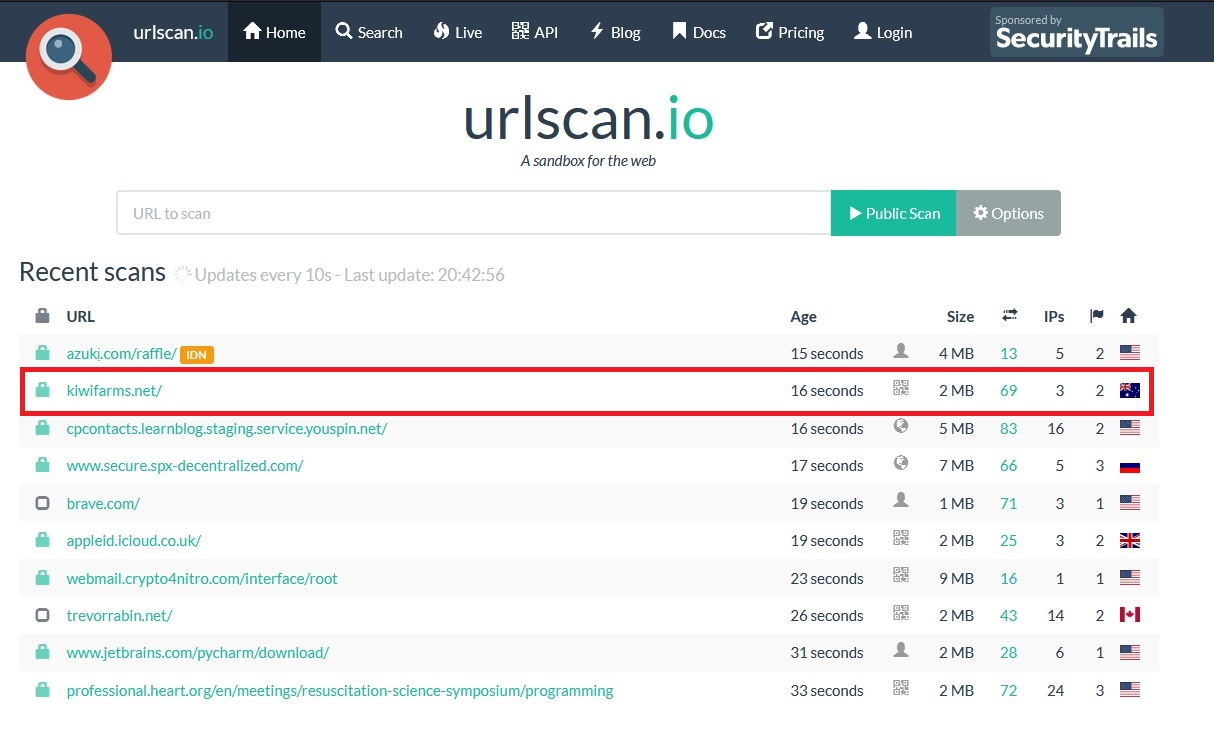Click the unsecured icon beside brave.com/
This screenshot has height=735, width=1214.
(x=42, y=503)
